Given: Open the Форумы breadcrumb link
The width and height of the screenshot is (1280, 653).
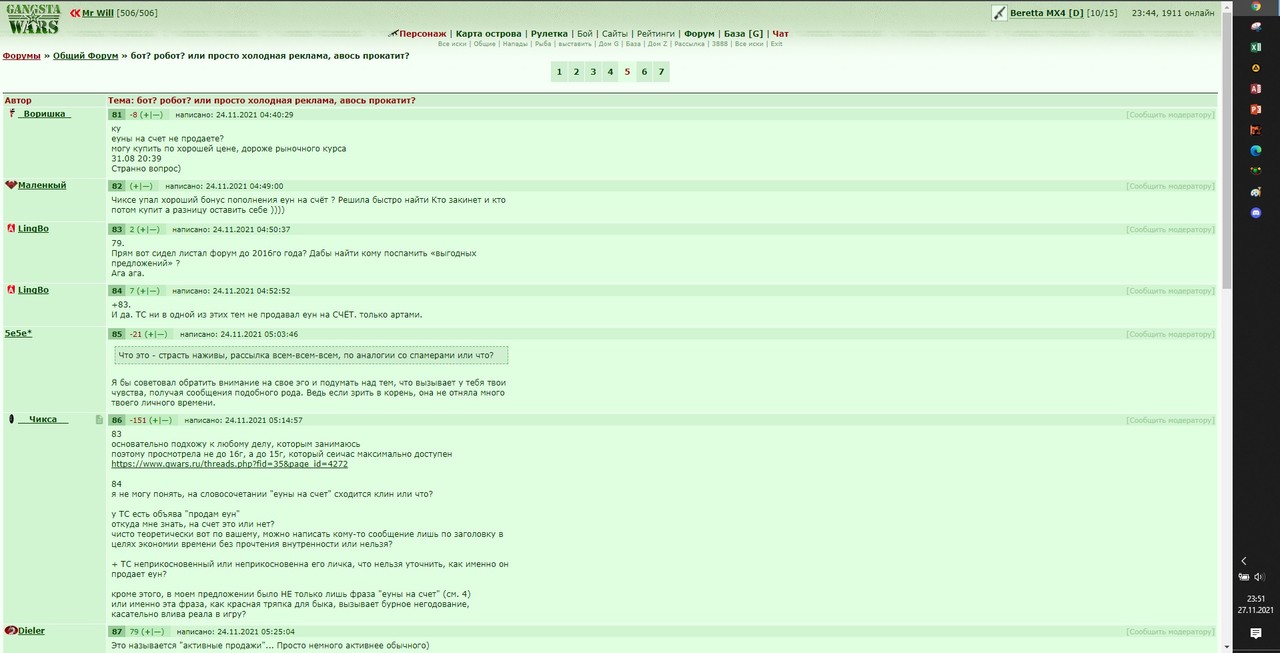Looking at the screenshot, I should (22, 56).
